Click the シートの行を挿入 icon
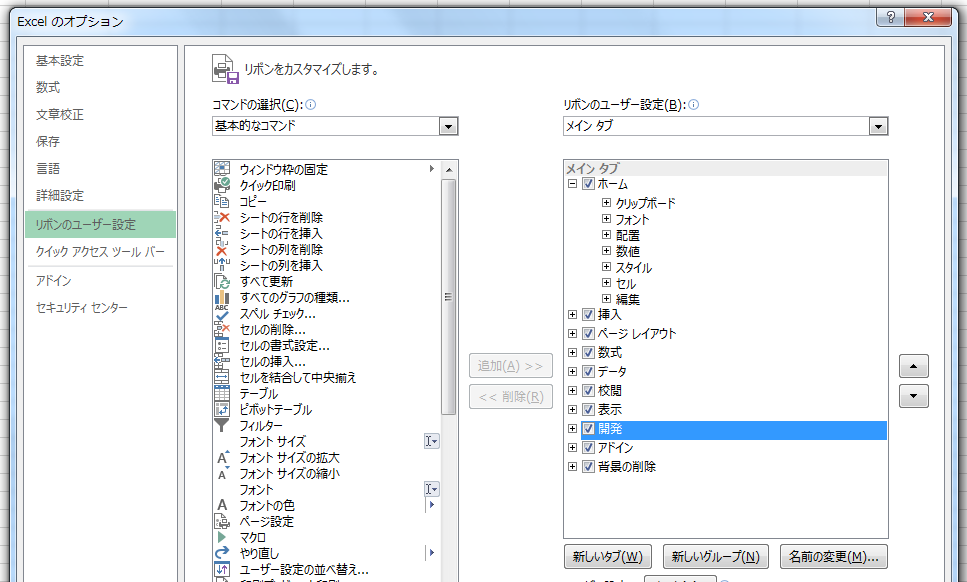The height and width of the screenshot is (582, 967). click(222, 233)
